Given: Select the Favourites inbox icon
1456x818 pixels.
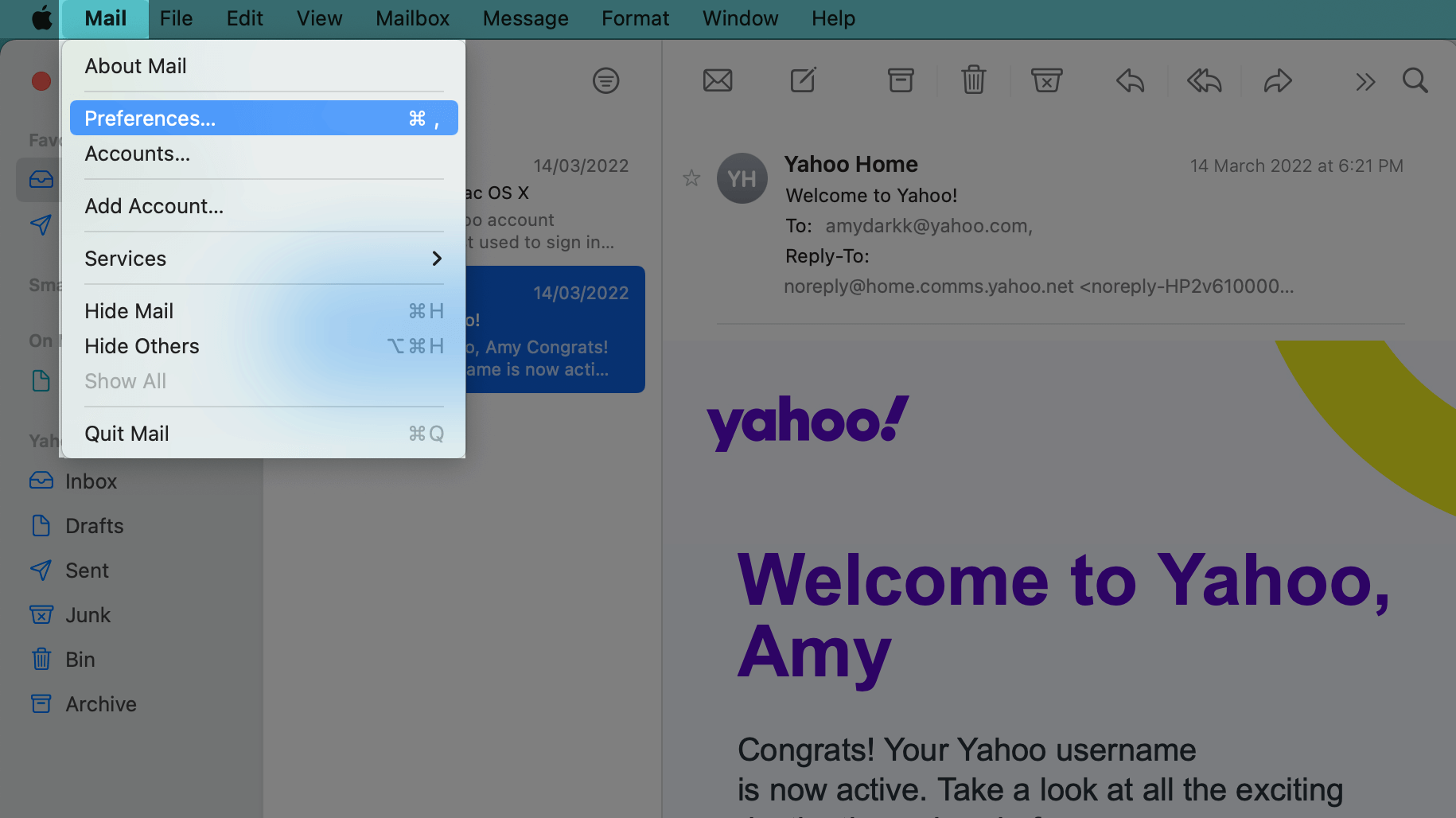Looking at the screenshot, I should click(x=41, y=180).
